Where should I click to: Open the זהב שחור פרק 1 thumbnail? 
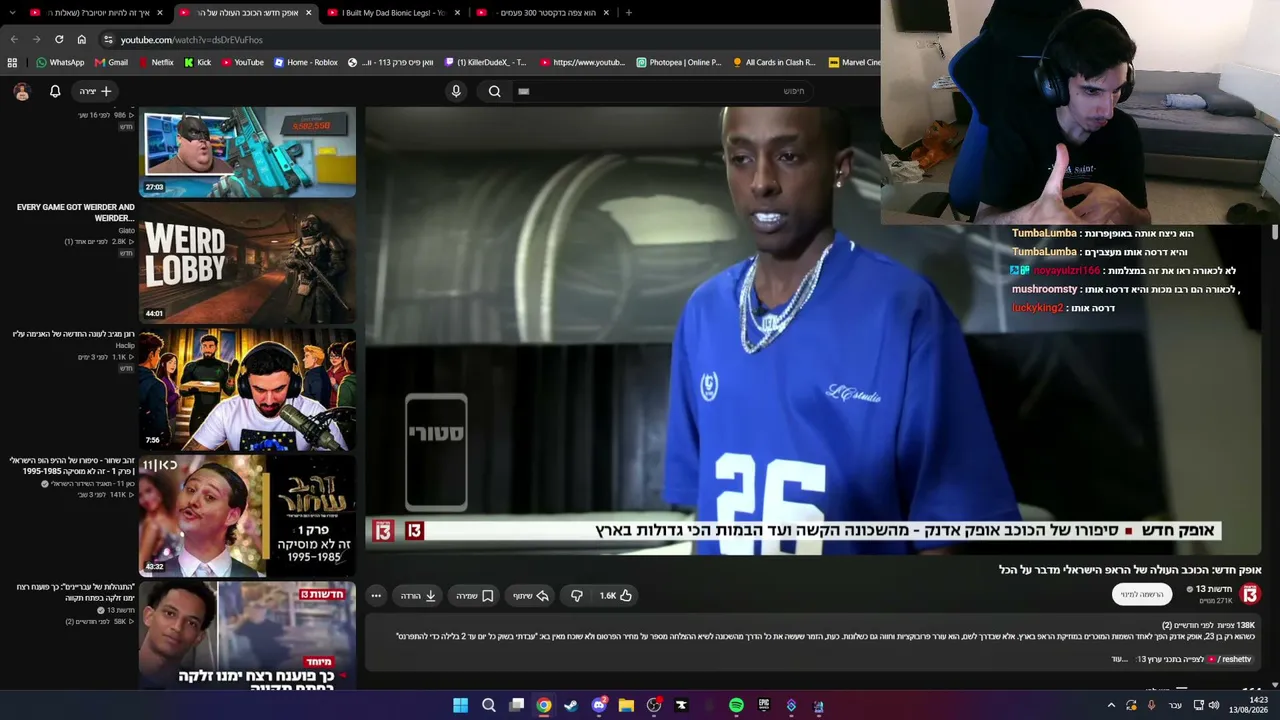click(247, 515)
